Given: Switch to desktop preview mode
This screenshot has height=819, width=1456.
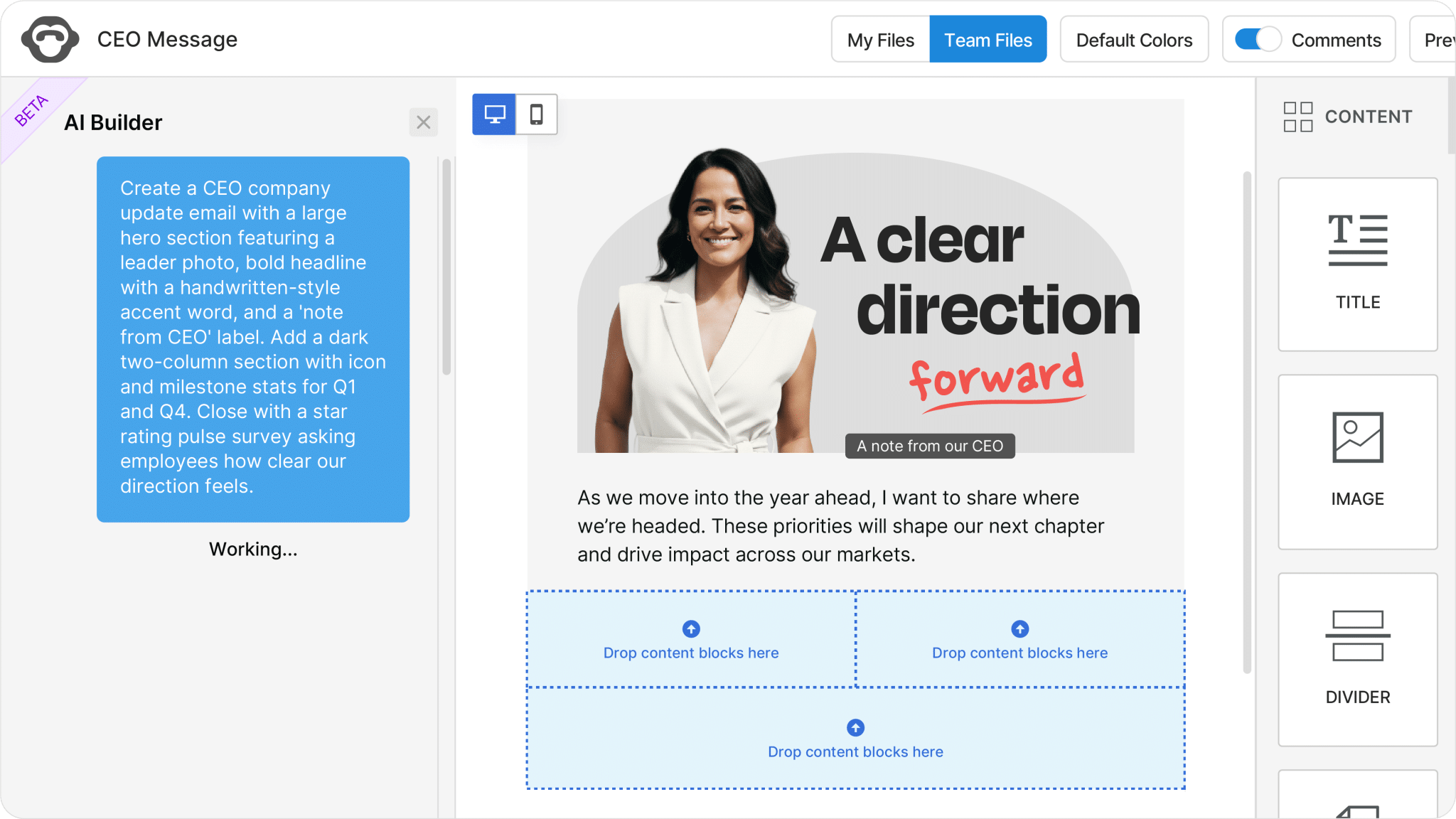Looking at the screenshot, I should click(x=494, y=114).
